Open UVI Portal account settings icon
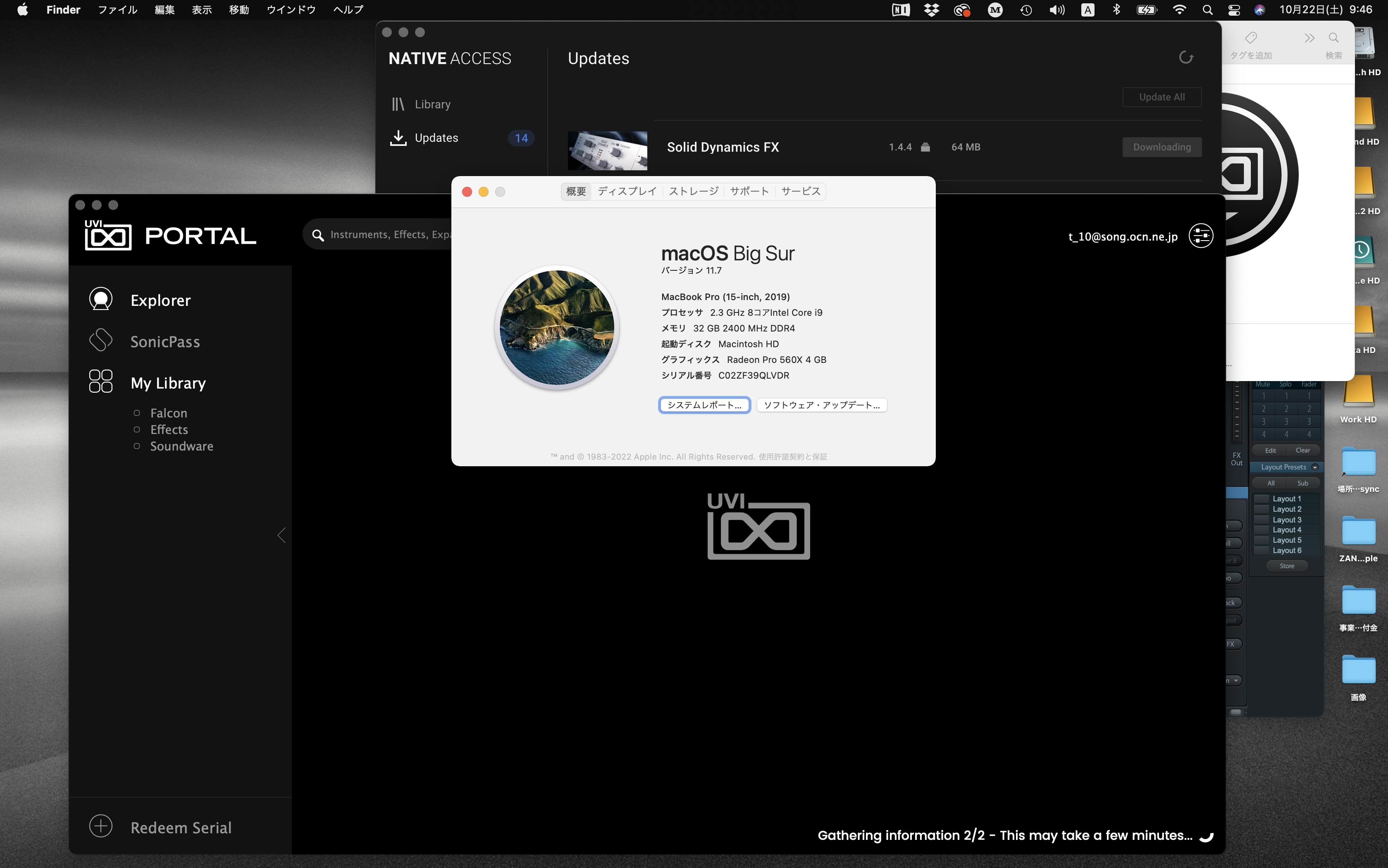 (x=1201, y=236)
